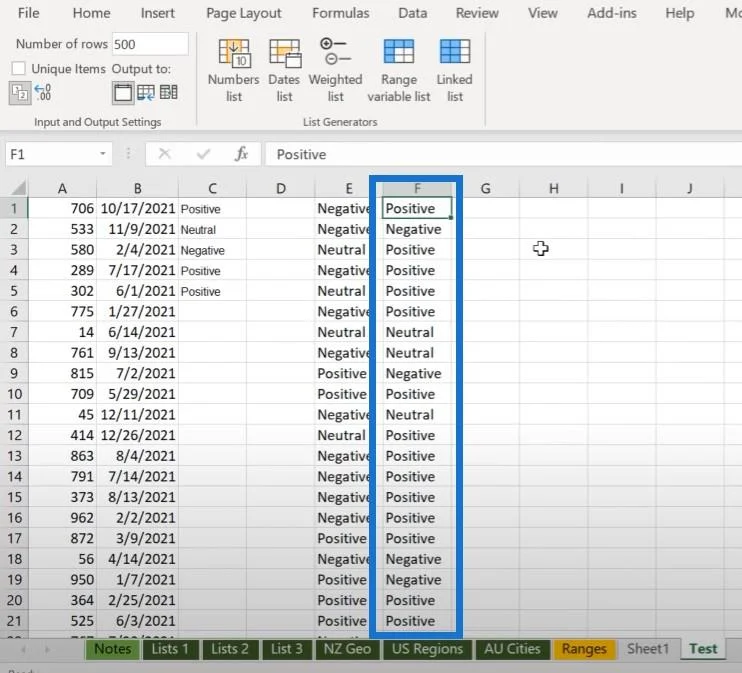Image resolution: width=742 pixels, height=673 pixels.
Task: Click the formula bar enter checkmark
Action: 203,154
